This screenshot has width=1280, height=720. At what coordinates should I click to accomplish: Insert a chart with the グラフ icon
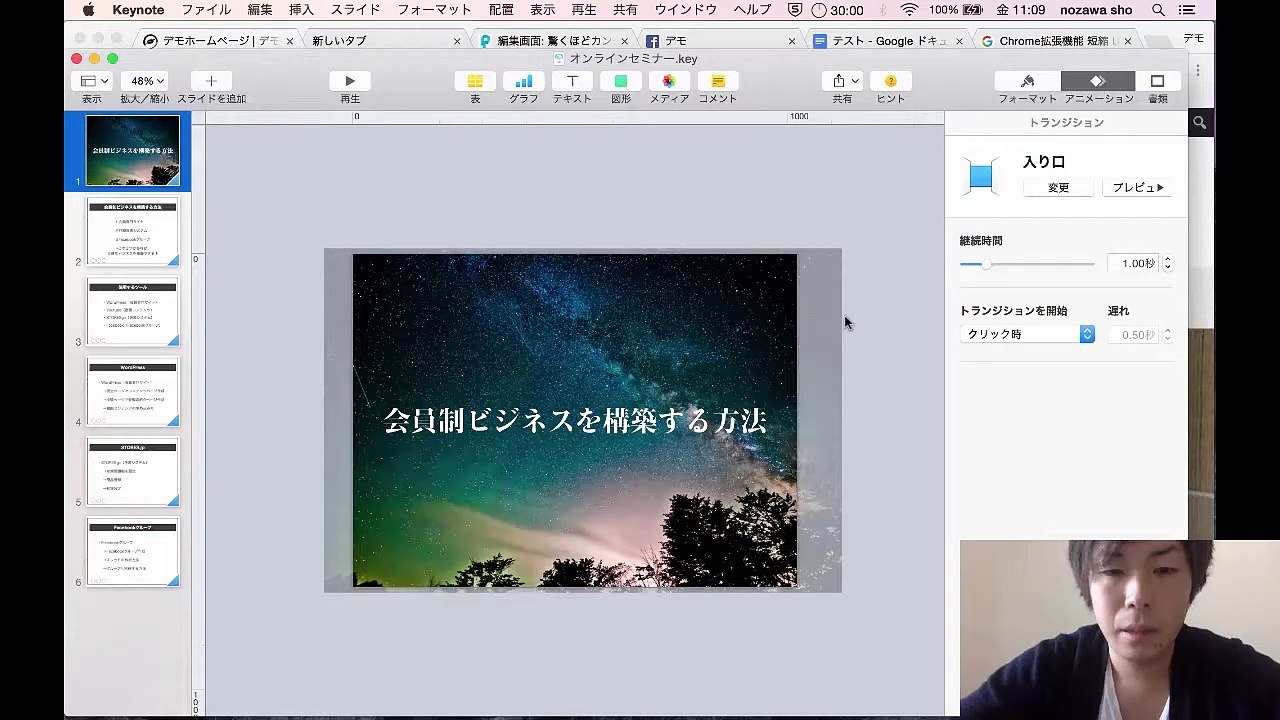coord(523,81)
